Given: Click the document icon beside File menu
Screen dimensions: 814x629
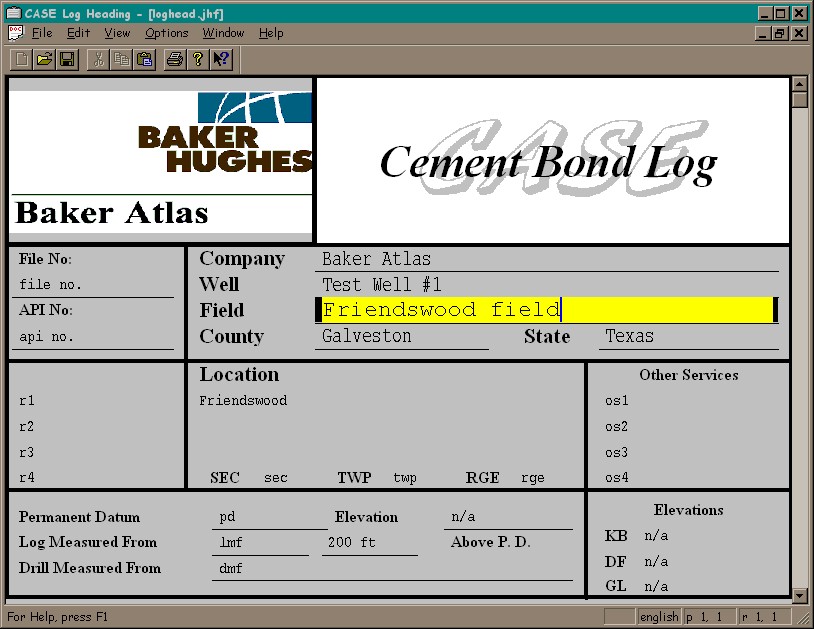Looking at the screenshot, I should click(x=15, y=33).
